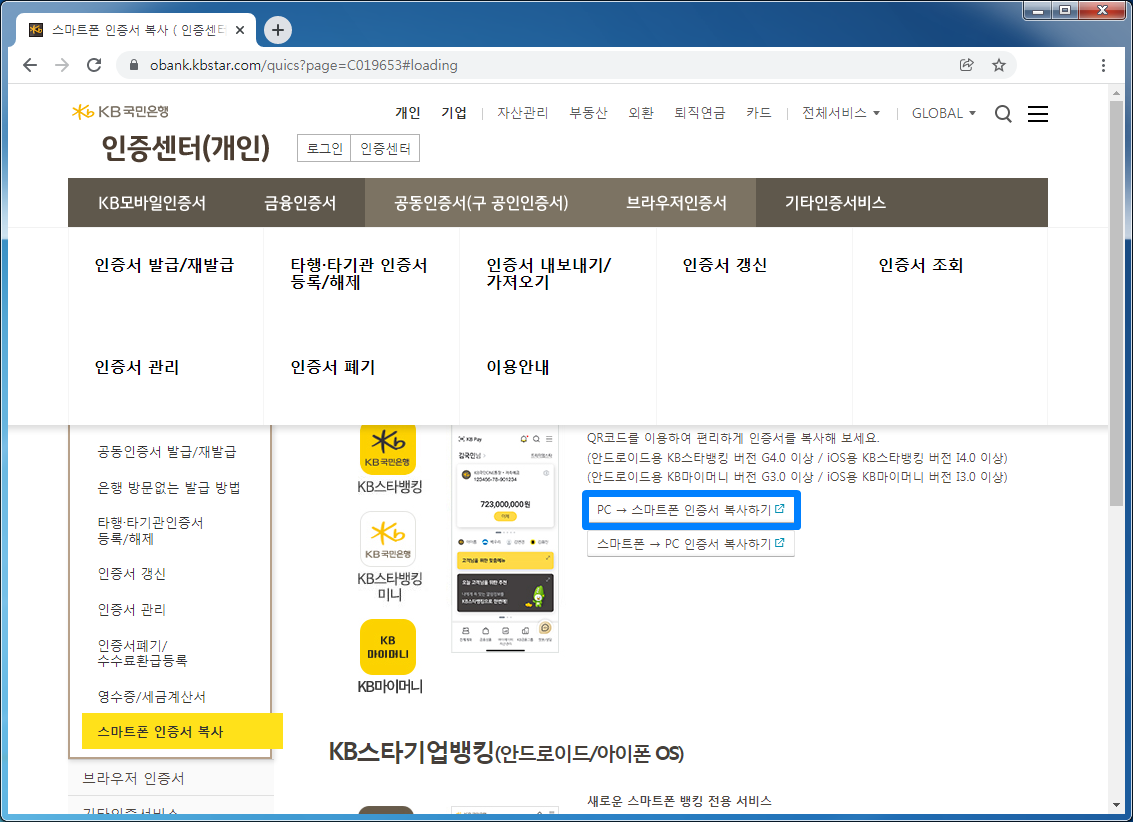Image resolution: width=1133 pixels, height=822 pixels.
Task: Open 인증서 조회 in mega menu
Action: (921, 265)
